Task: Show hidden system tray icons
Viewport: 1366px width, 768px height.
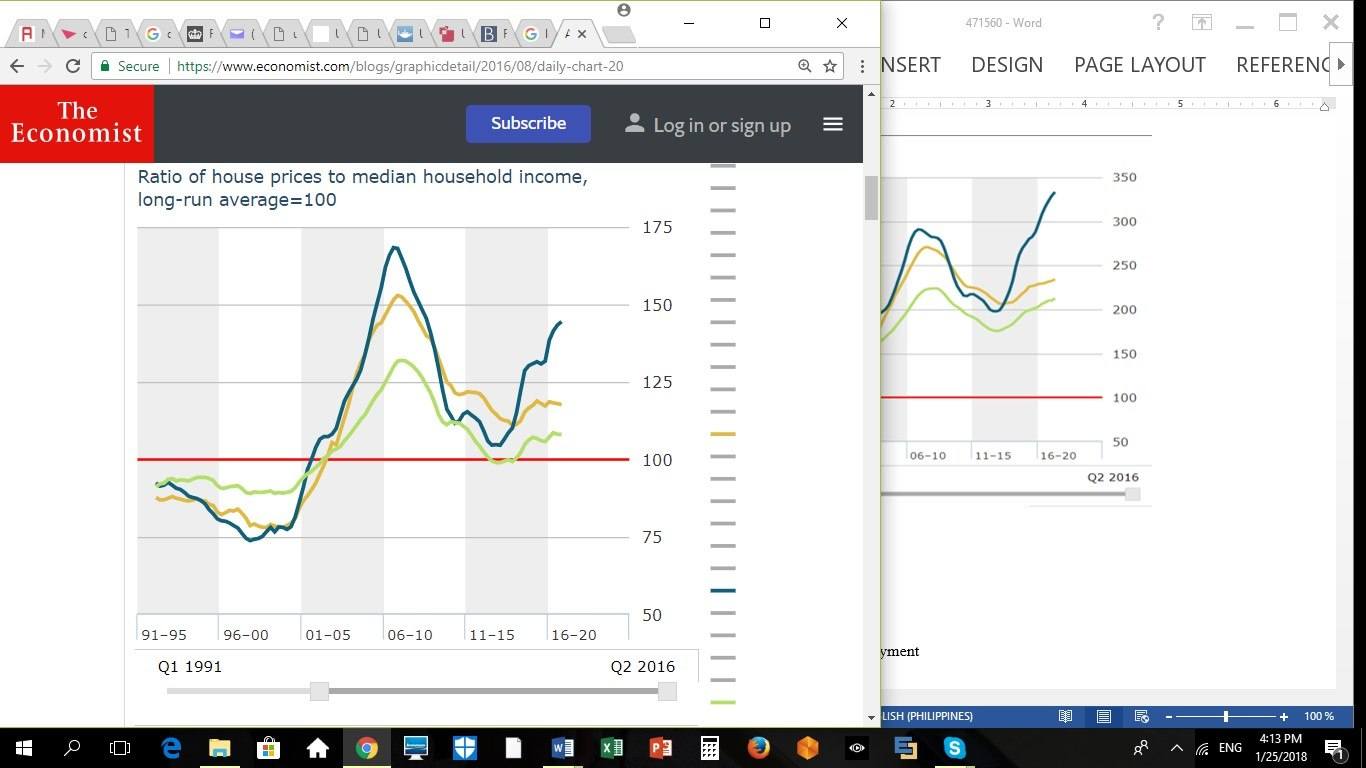Action: [1176, 747]
